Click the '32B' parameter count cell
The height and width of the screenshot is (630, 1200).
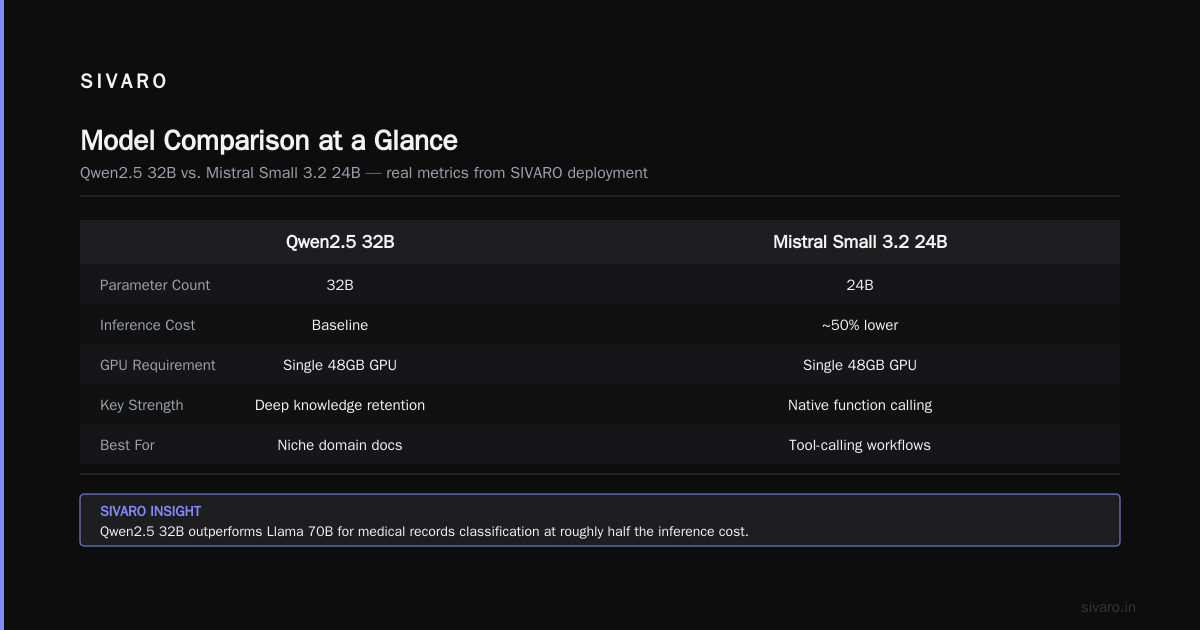tap(340, 285)
